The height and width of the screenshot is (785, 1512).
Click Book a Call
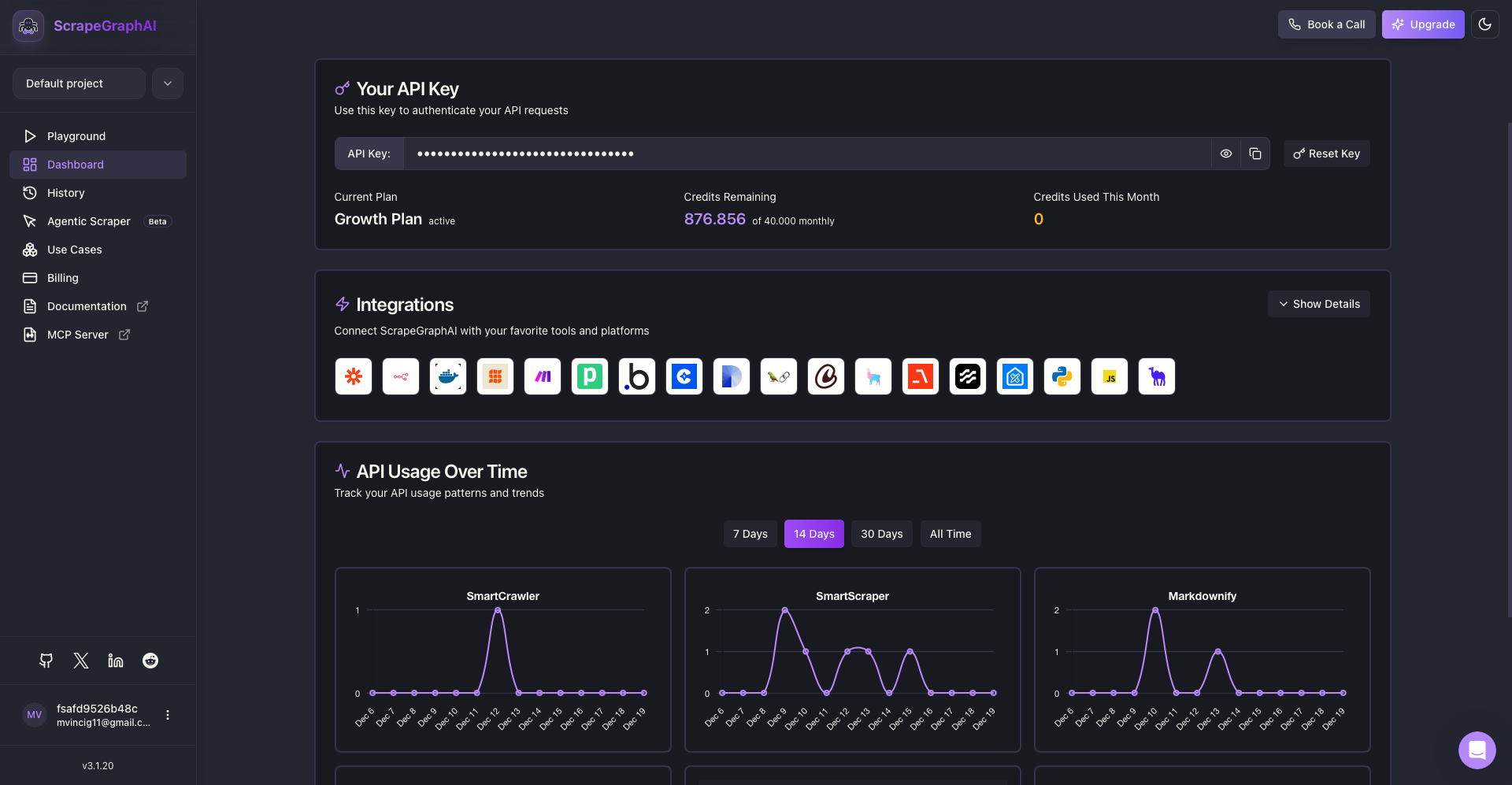tap(1326, 24)
